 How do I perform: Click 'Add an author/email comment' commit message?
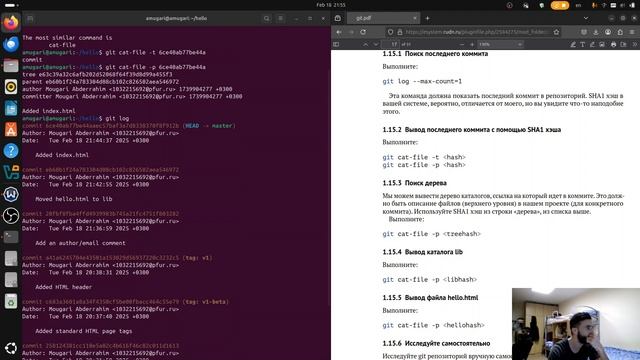80,243
